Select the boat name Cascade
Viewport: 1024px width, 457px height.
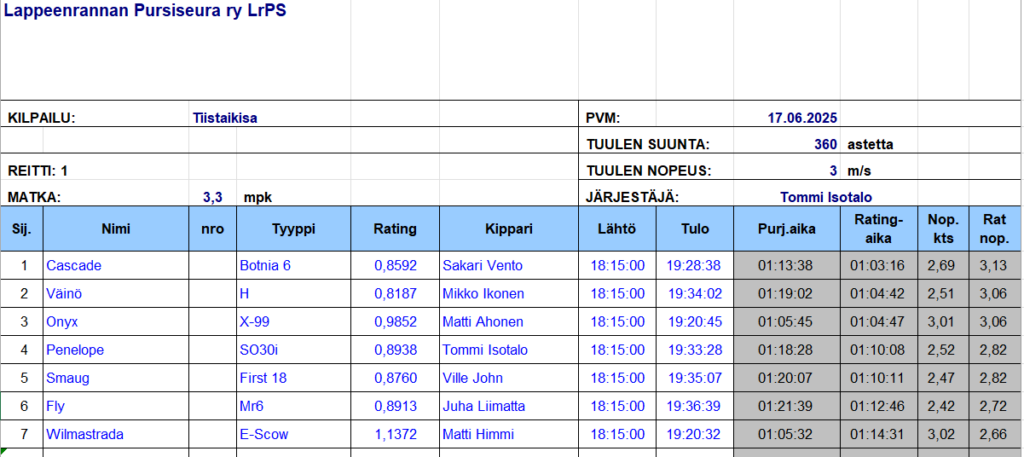pyautogui.click(x=74, y=265)
